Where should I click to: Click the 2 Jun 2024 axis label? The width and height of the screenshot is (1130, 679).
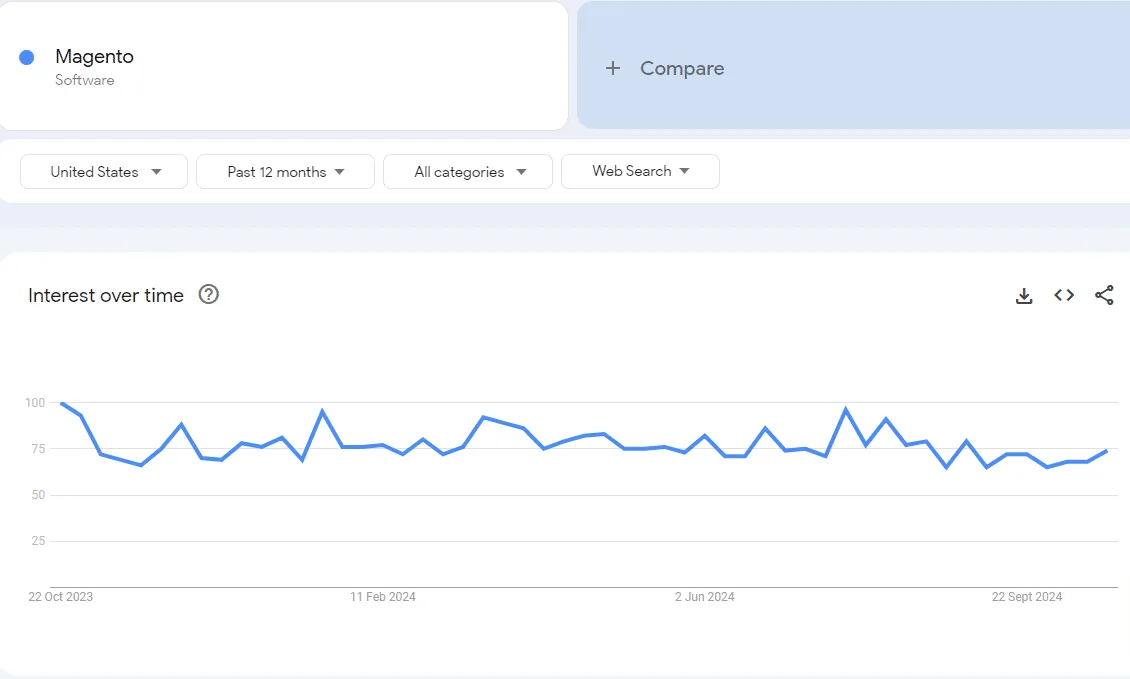(705, 596)
